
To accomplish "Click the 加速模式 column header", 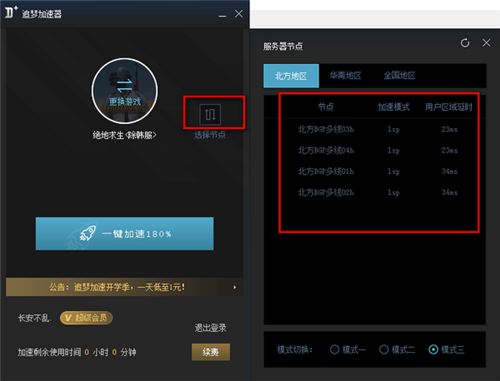I will click(x=393, y=107).
